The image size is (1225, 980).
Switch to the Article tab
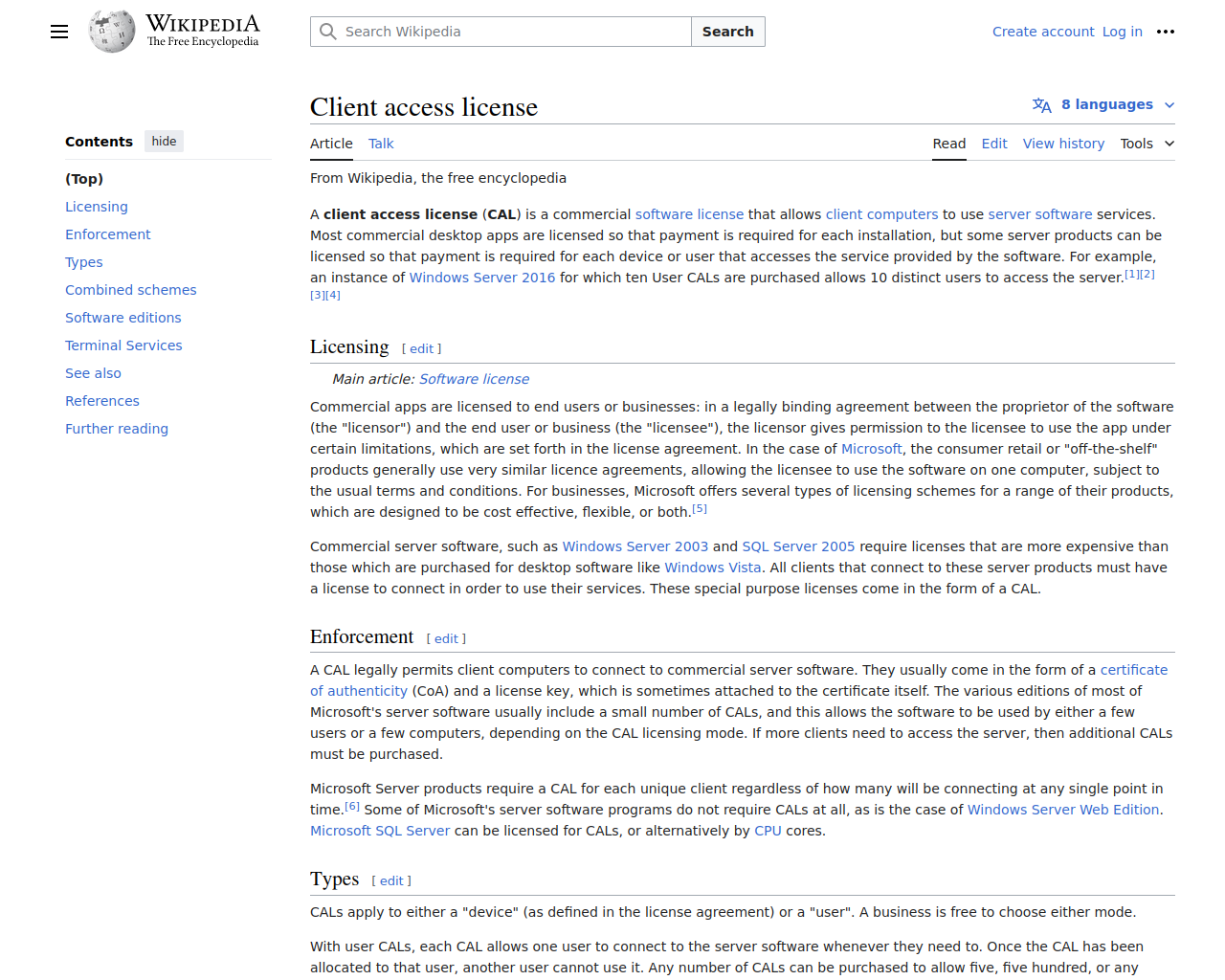(331, 144)
